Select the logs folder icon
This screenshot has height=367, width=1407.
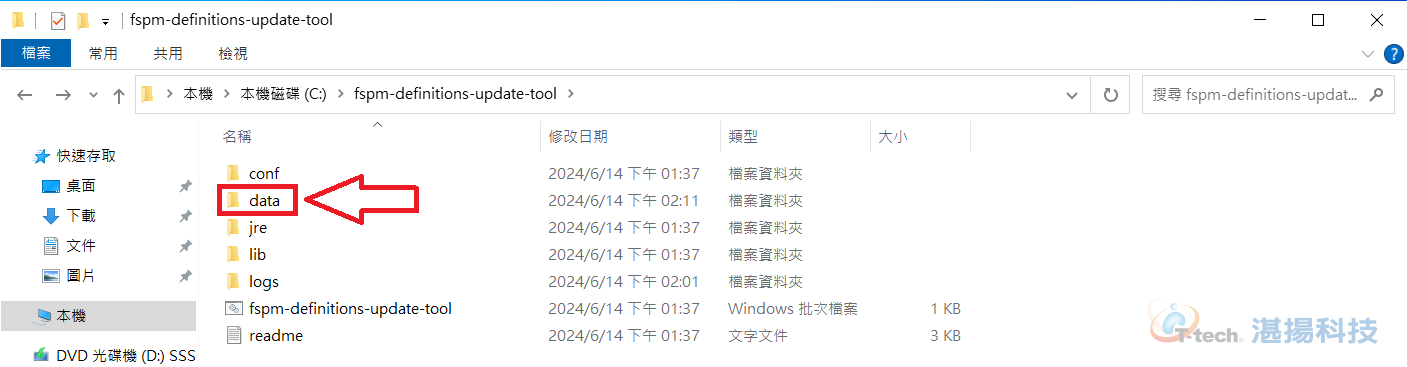[233, 281]
